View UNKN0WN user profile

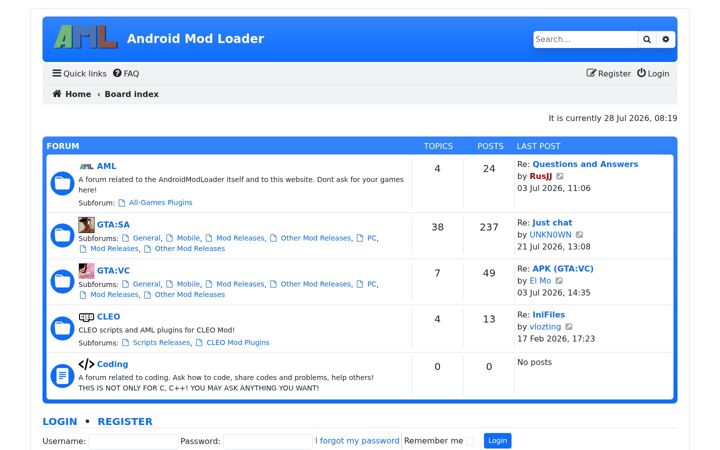click(x=550, y=235)
